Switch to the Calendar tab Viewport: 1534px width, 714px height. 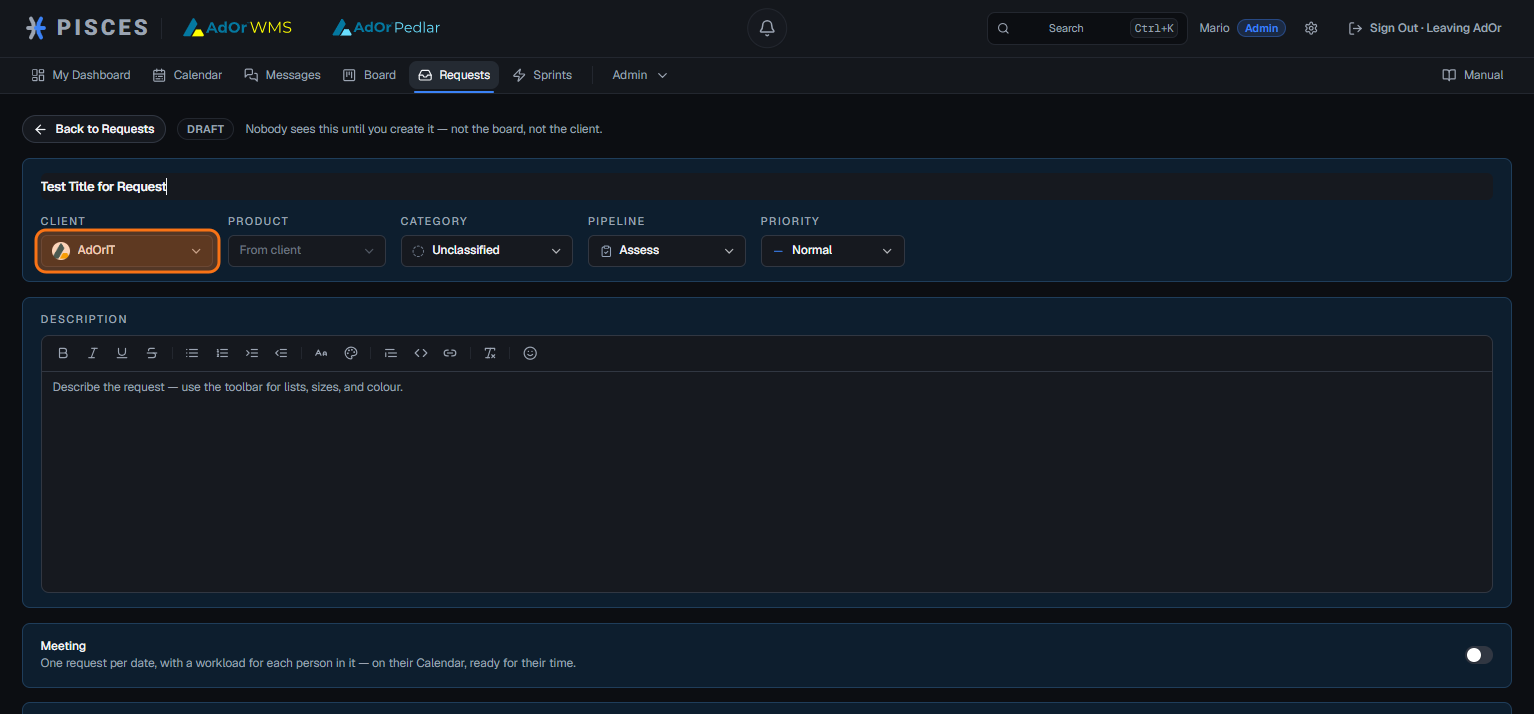(x=187, y=75)
